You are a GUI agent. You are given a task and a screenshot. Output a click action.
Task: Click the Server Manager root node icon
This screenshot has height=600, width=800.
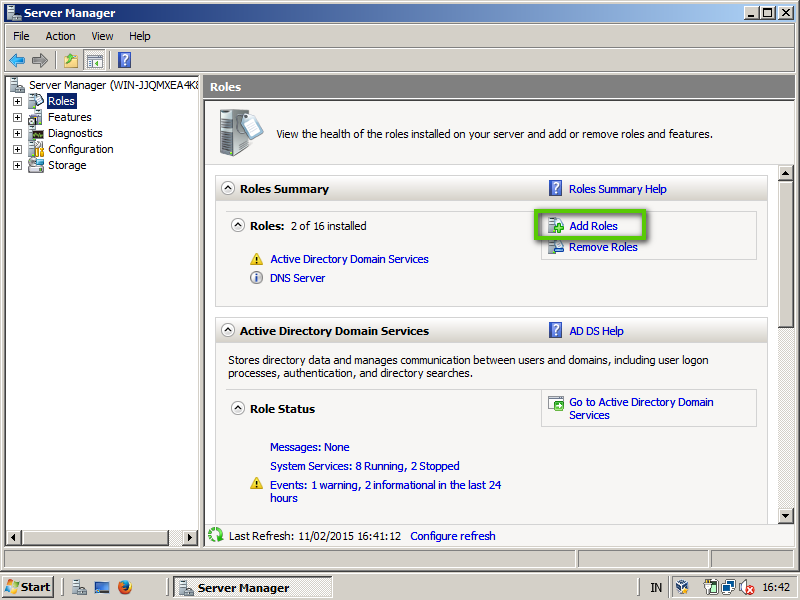point(17,85)
